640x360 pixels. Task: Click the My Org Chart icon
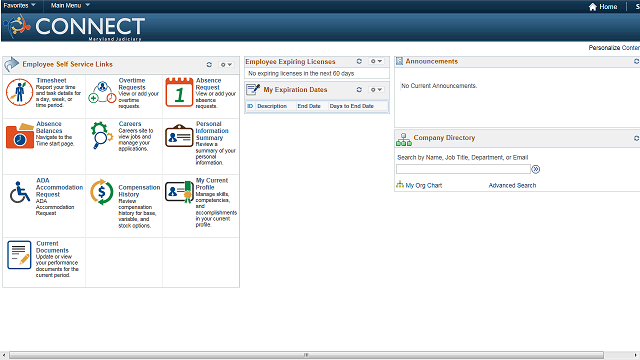click(x=400, y=184)
